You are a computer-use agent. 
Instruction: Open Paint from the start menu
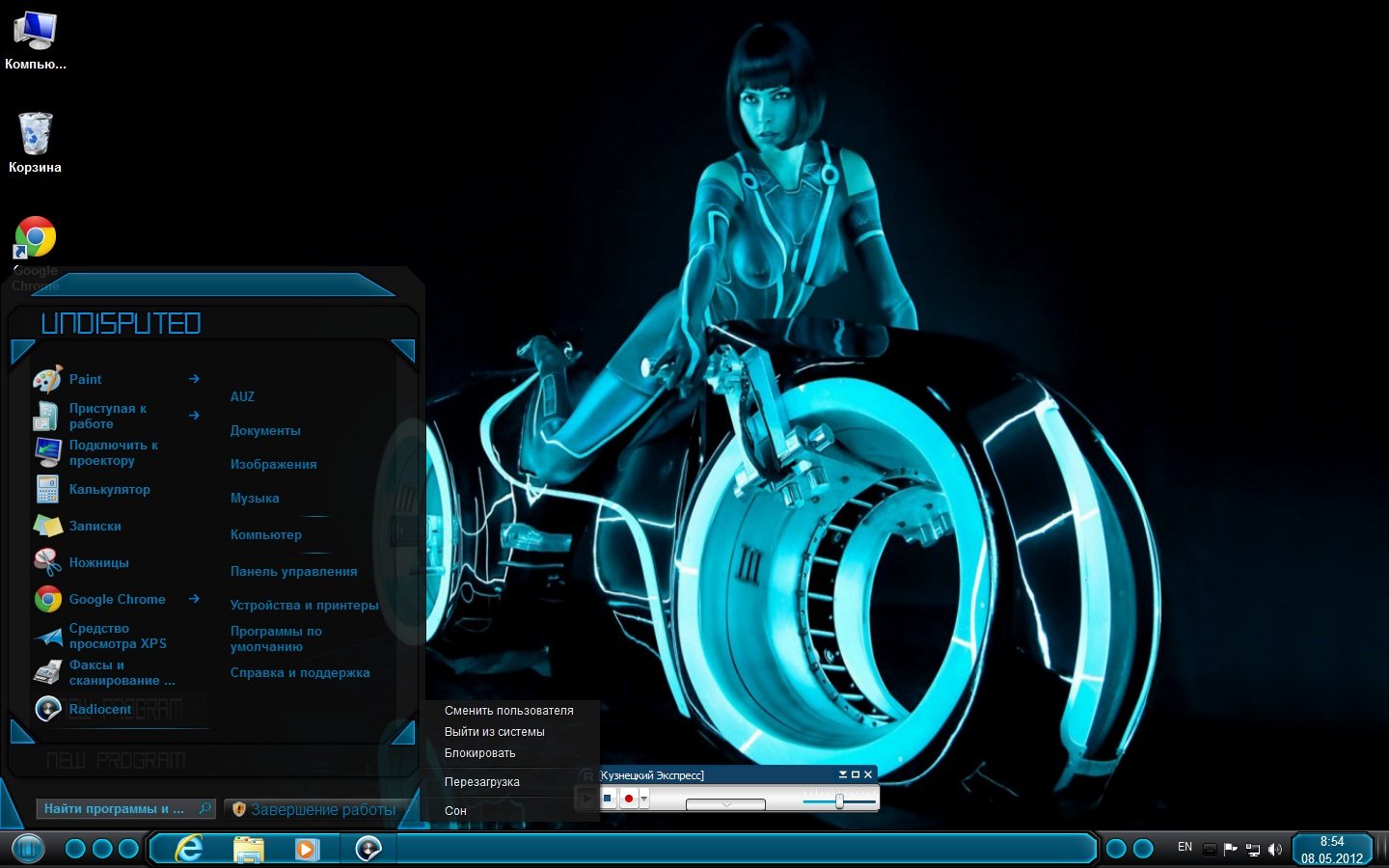85,380
